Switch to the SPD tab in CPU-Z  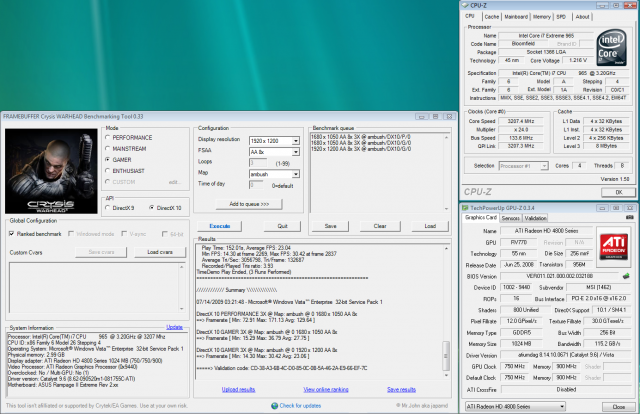(561, 17)
